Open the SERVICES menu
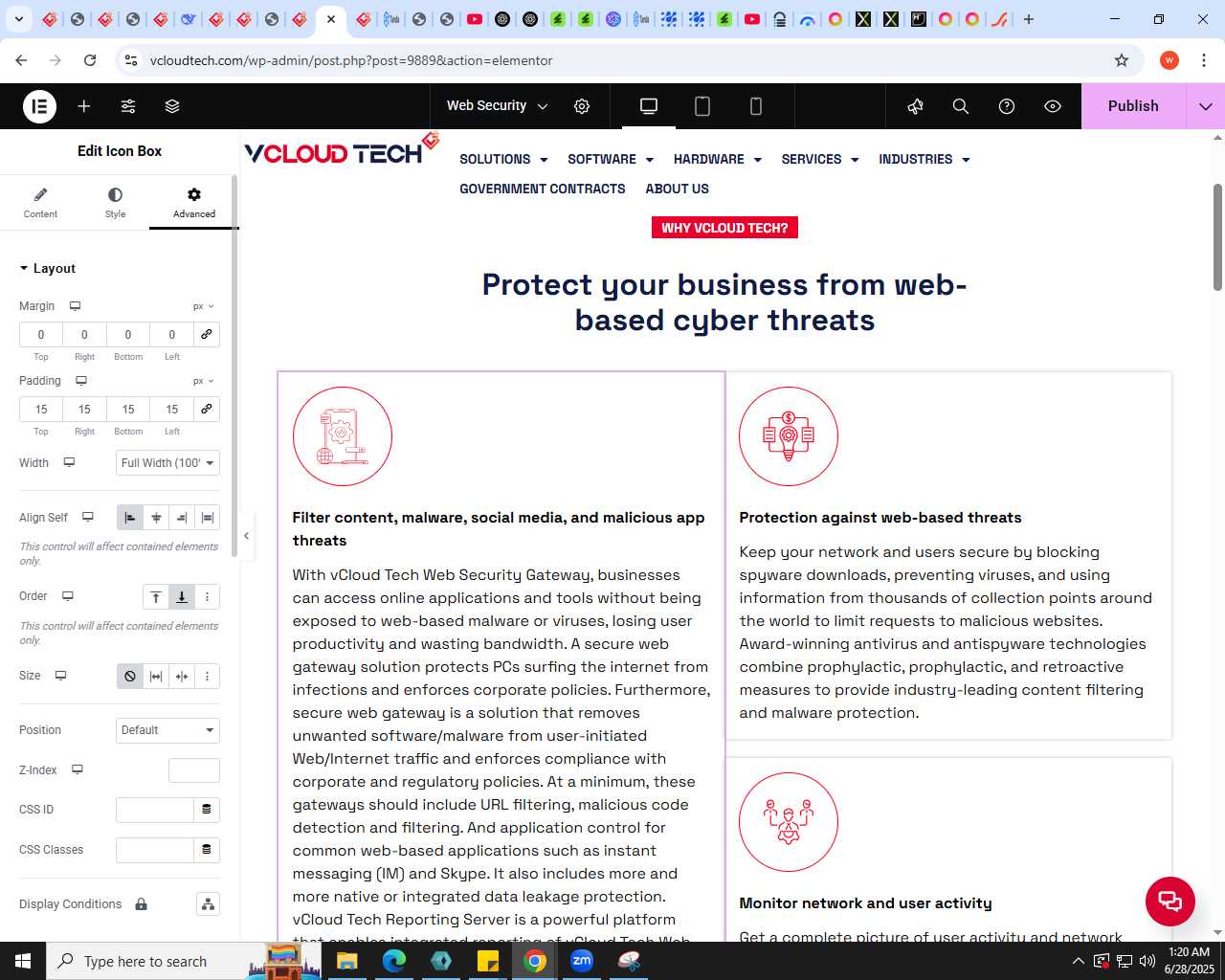Image resolution: width=1225 pixels, height=980 pixels. [820, 160]
